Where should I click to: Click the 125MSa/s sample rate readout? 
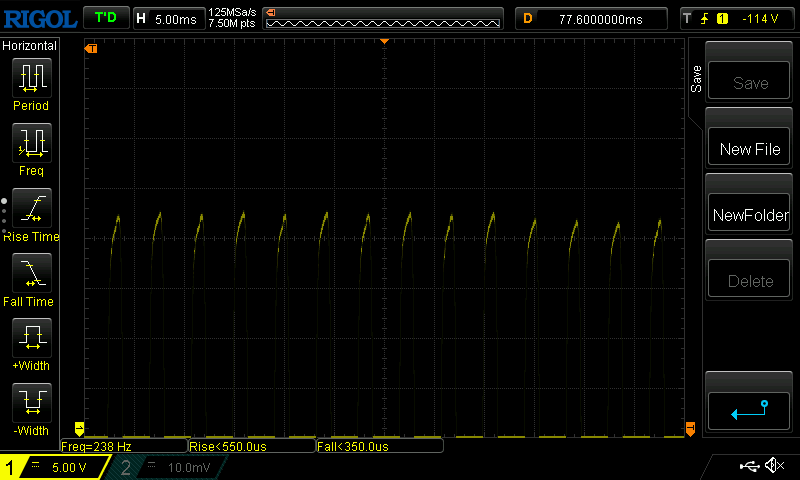tap(232, 12)
